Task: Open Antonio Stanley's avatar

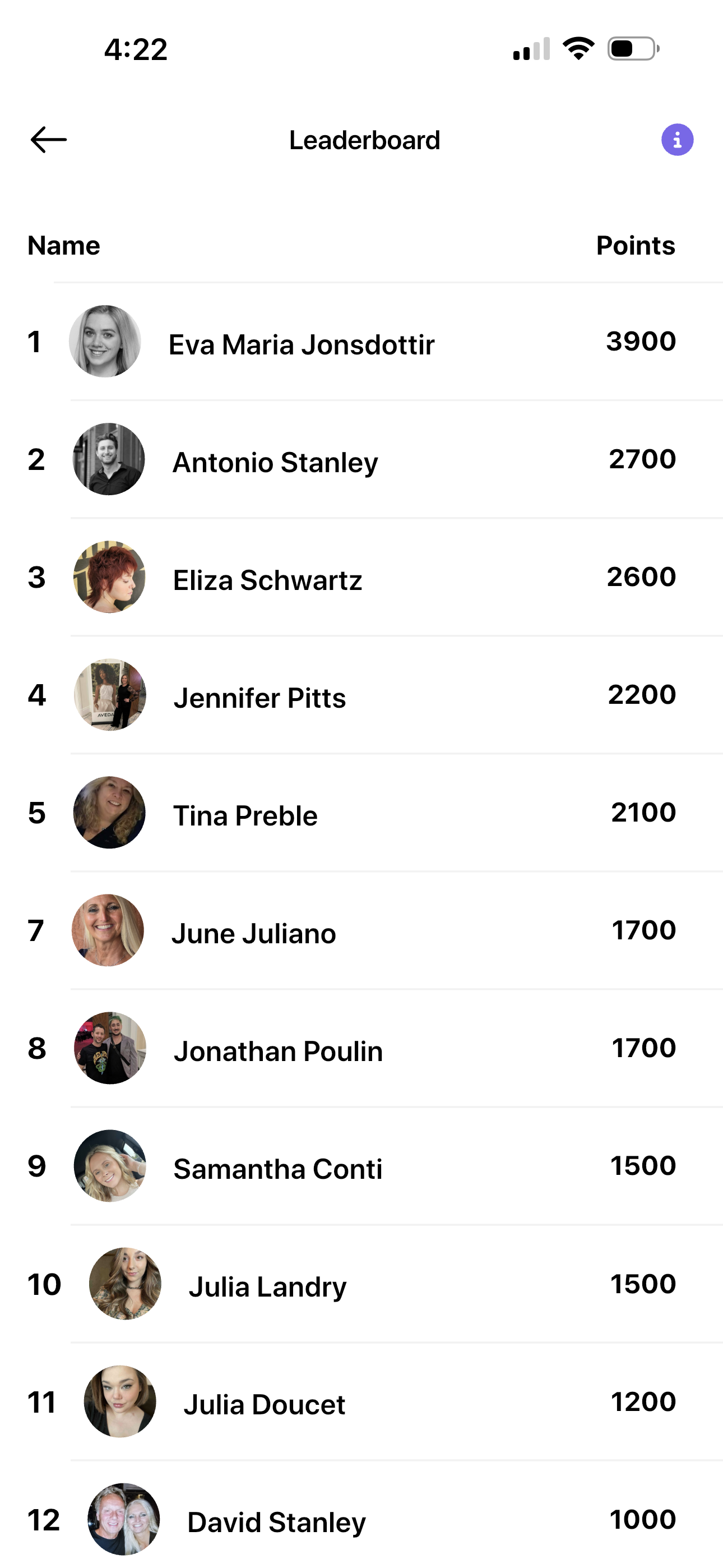Action: tap(109, 459)
